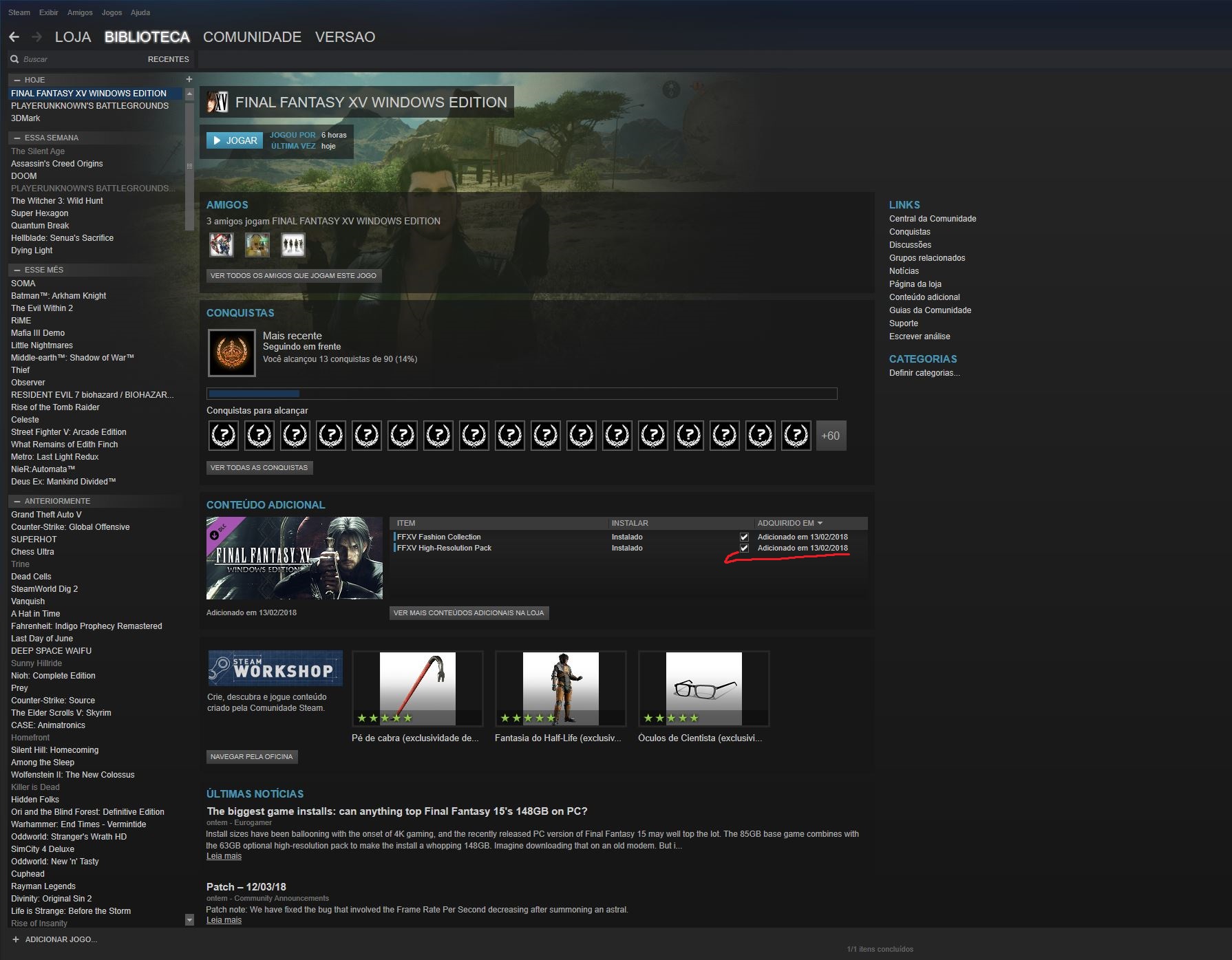Click ADICIONAR JOGO at bottom

[61, 939]
